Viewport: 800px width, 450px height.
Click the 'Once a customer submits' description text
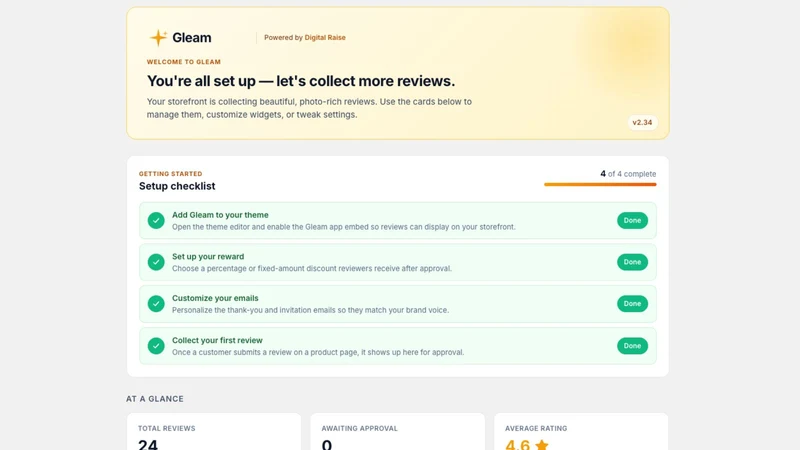318,353
